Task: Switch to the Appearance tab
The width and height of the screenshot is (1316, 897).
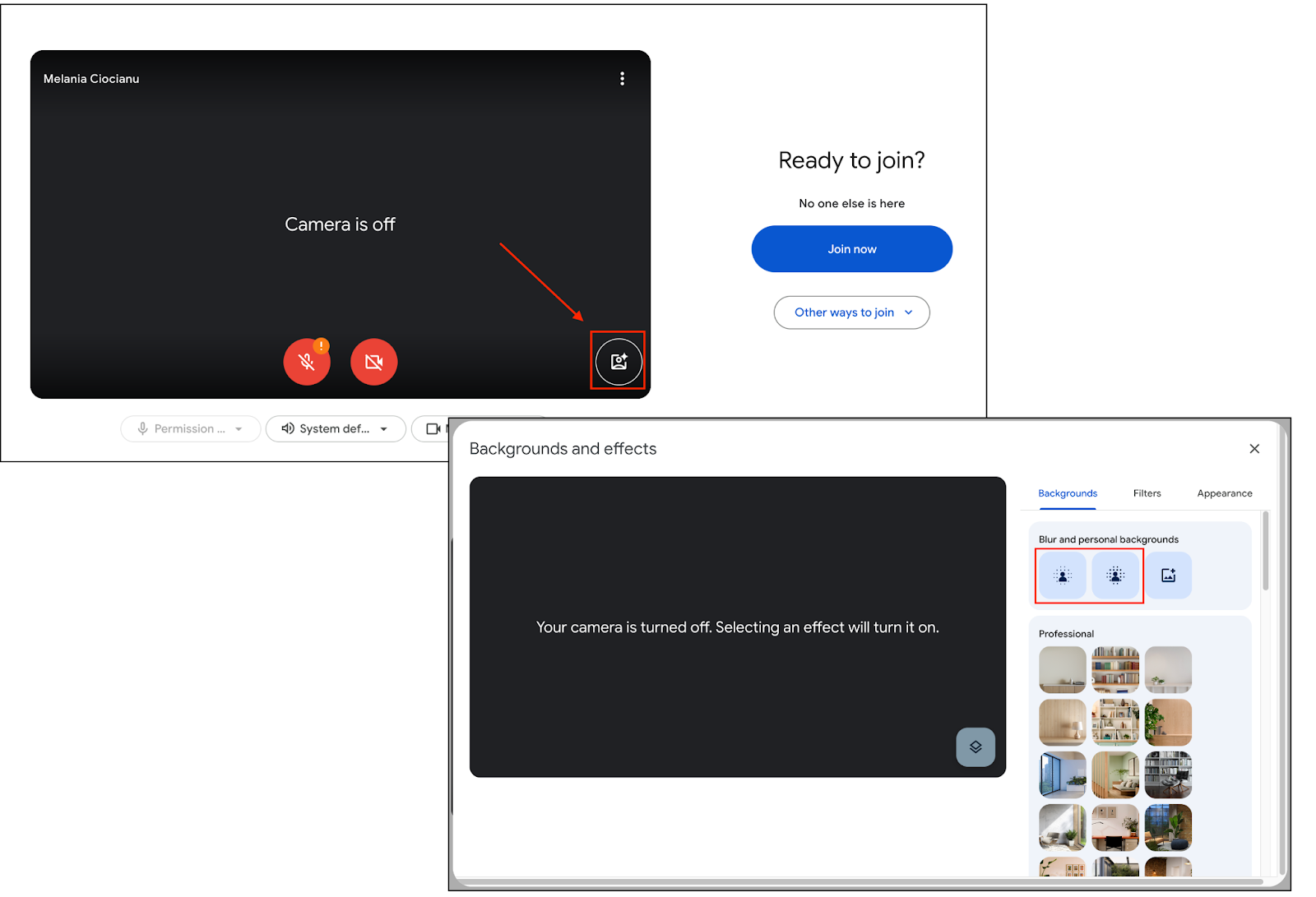Action: [1224, 493]
